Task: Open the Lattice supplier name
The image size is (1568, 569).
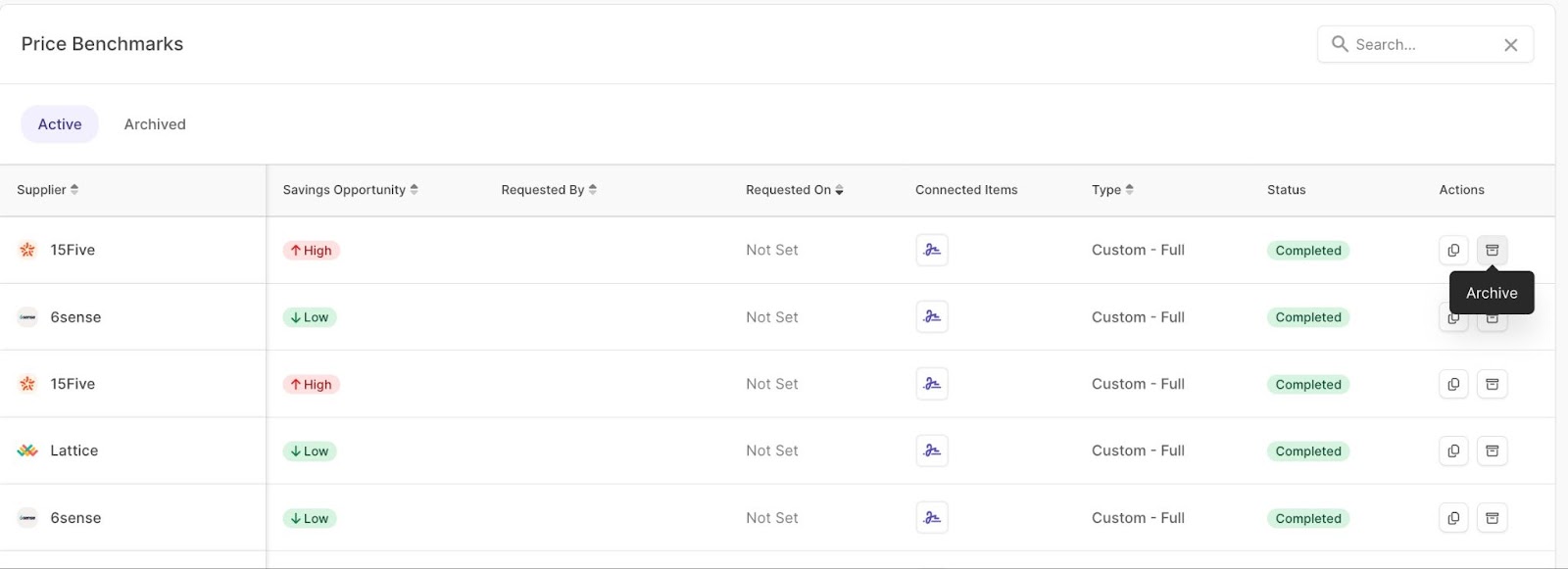Action: point(74,450)
